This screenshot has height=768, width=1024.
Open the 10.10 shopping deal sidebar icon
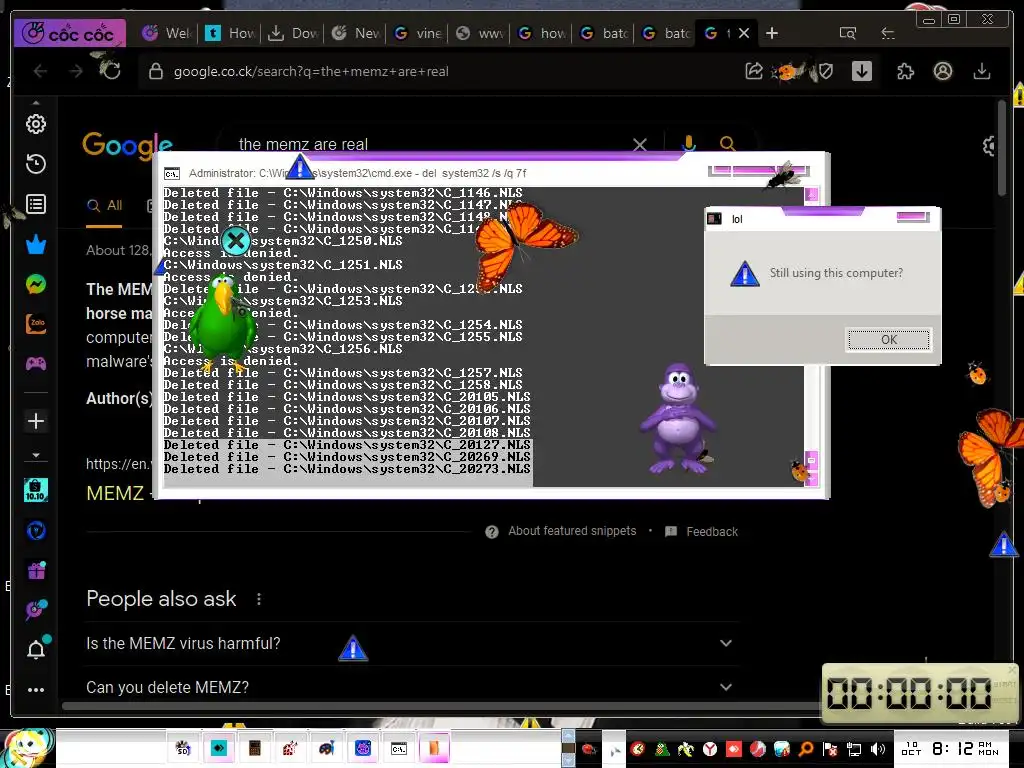36,490
